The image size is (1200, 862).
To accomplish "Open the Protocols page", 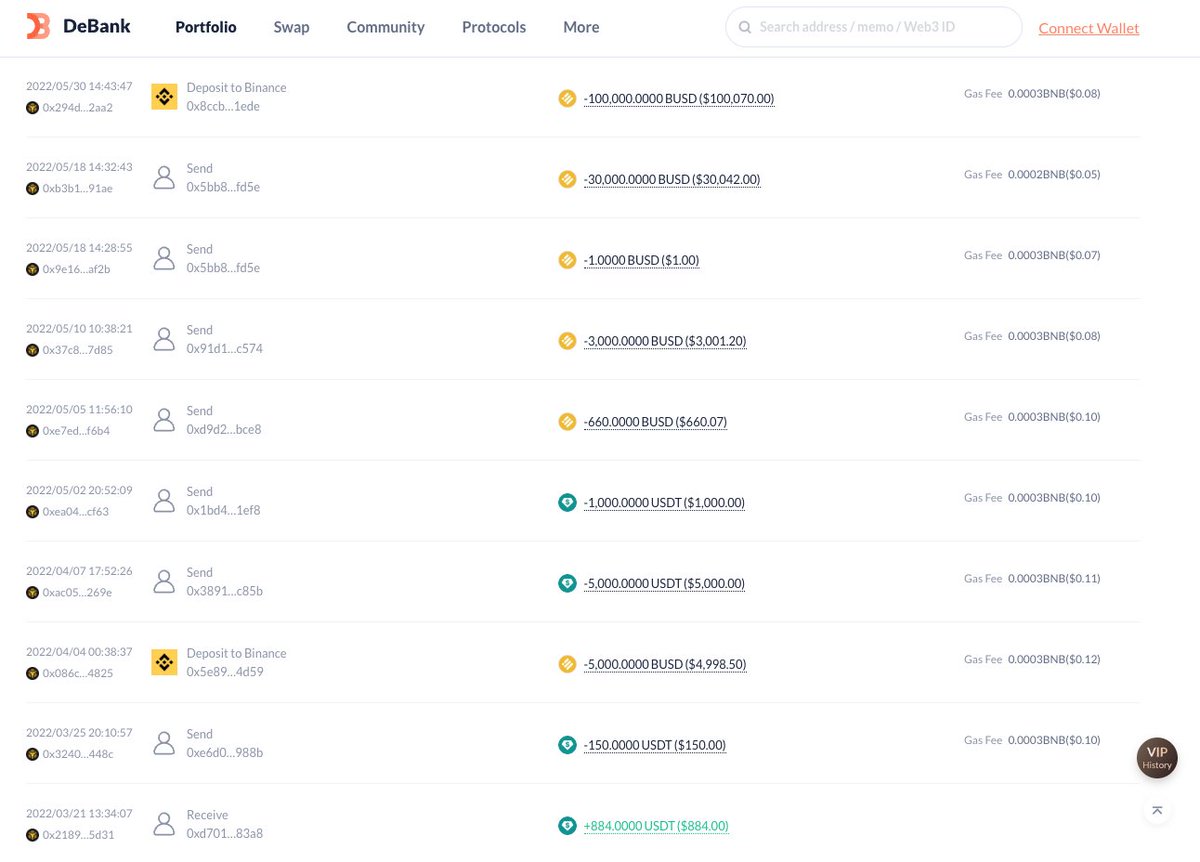I will 494,27.
